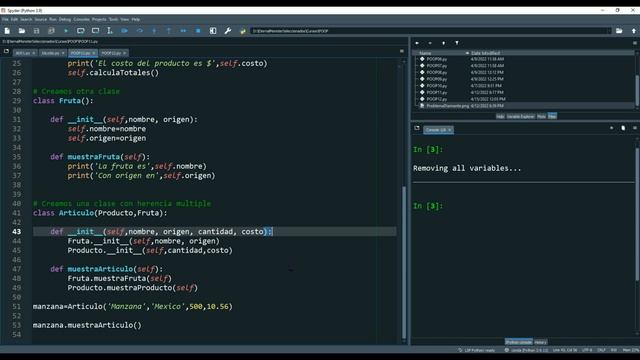Open file via folder toolbar icon
Image resolution: width=640 pixels, height=360 pixels.
click(22, 31)
